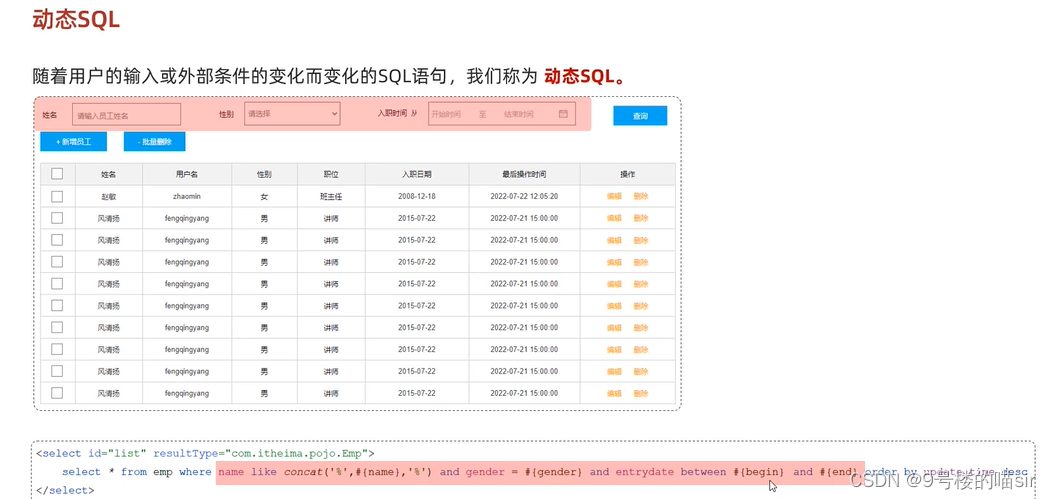Click 编辑 in the zhaomin row

[614, 197]
